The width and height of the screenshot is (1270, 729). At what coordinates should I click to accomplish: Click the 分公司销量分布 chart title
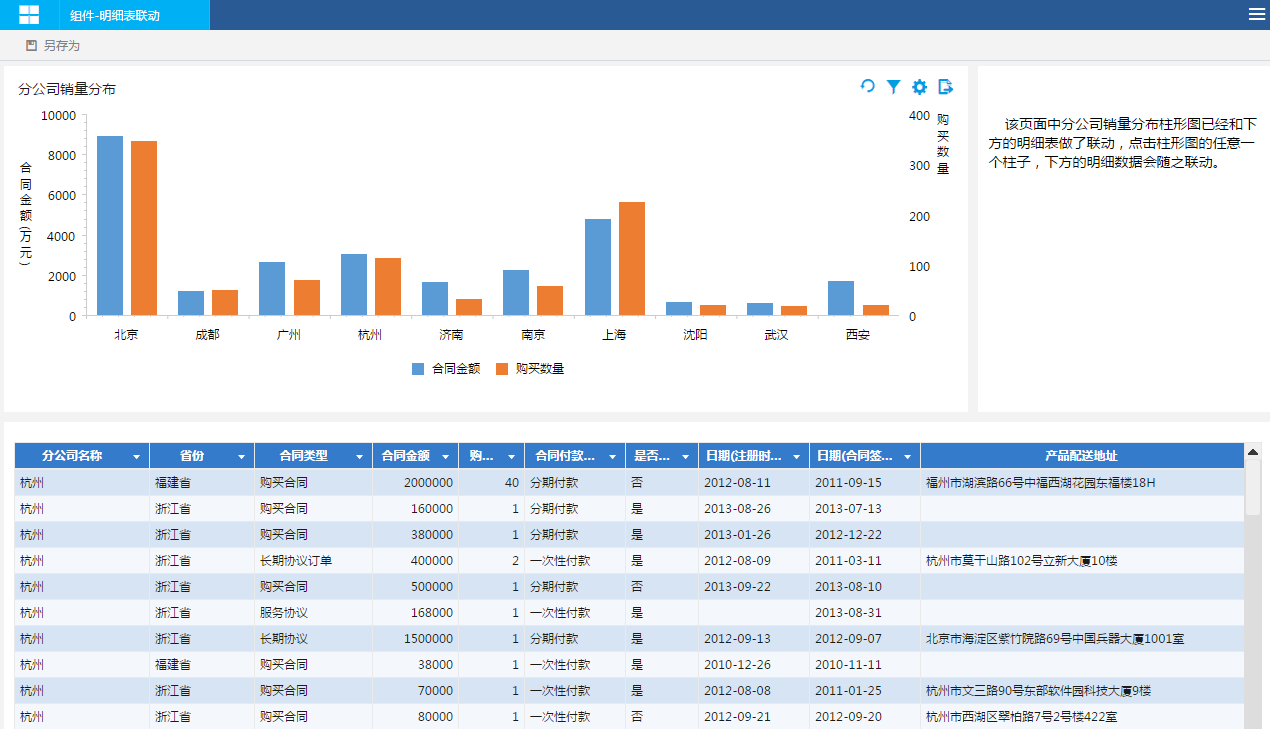pyautogui.click(x=67, y=89)
